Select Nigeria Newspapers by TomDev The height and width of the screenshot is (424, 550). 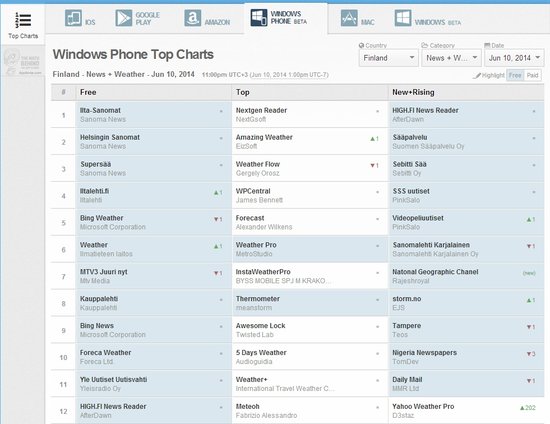tap(424, 352)
